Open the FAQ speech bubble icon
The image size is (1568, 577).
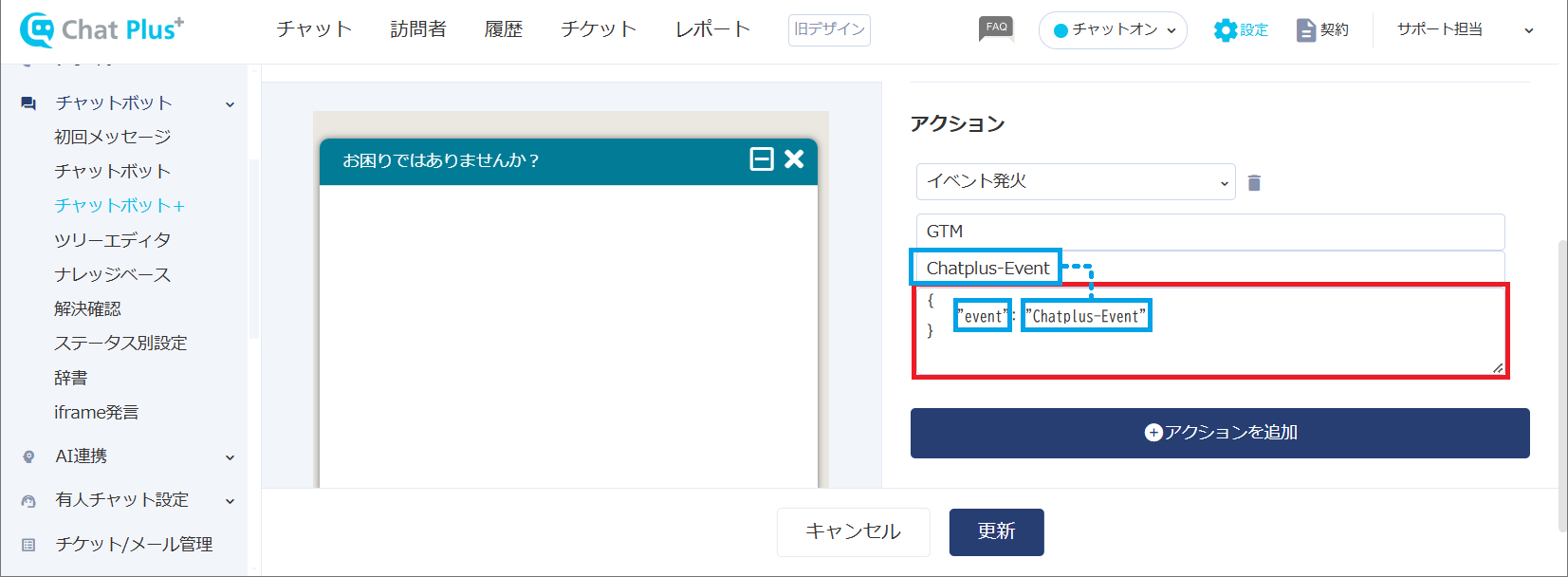click(x=996, y=28)
